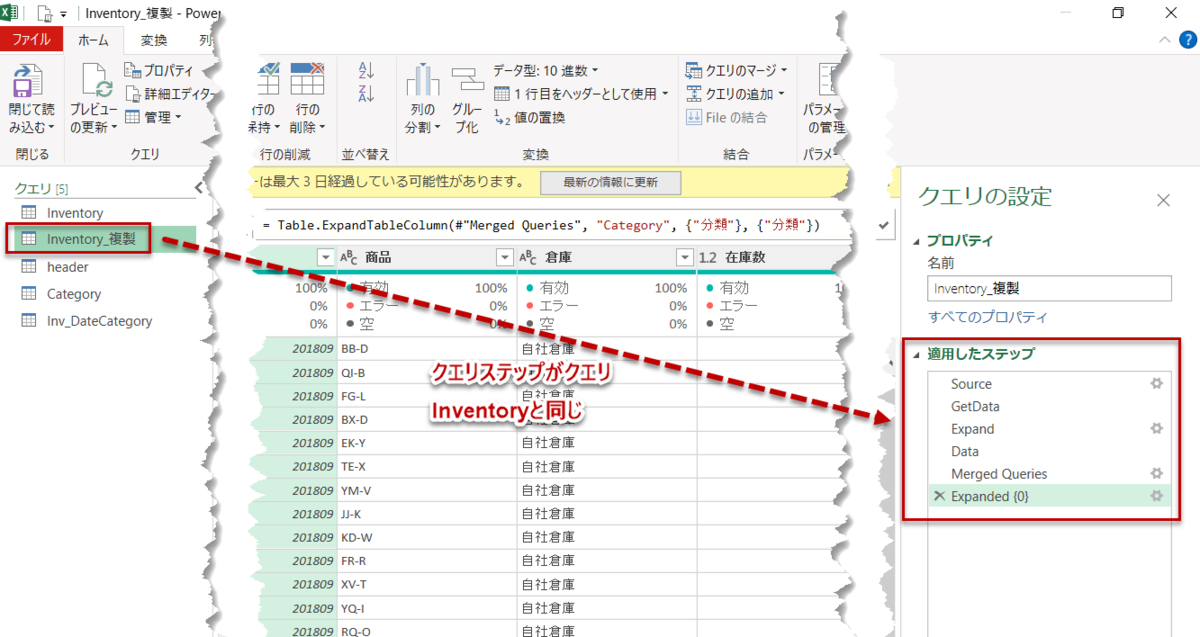Open すべてのプロパティ link
The width and height of the screenshot is (1200, 637).
[x=988, y=317]
